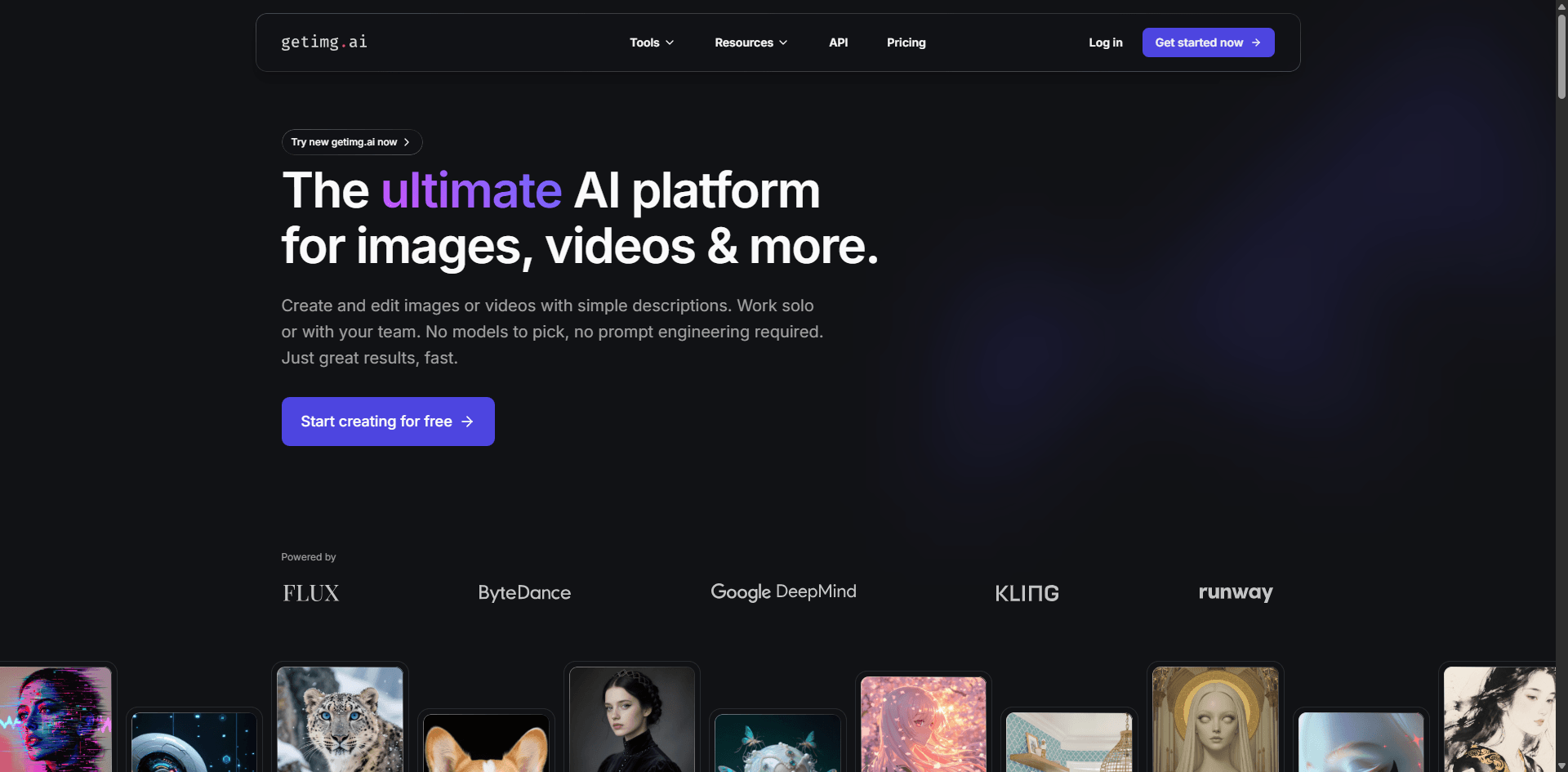The width and height of the screenshot is (1568, 772).
Task: Click Start creating for free button
Action: [388, 422]
